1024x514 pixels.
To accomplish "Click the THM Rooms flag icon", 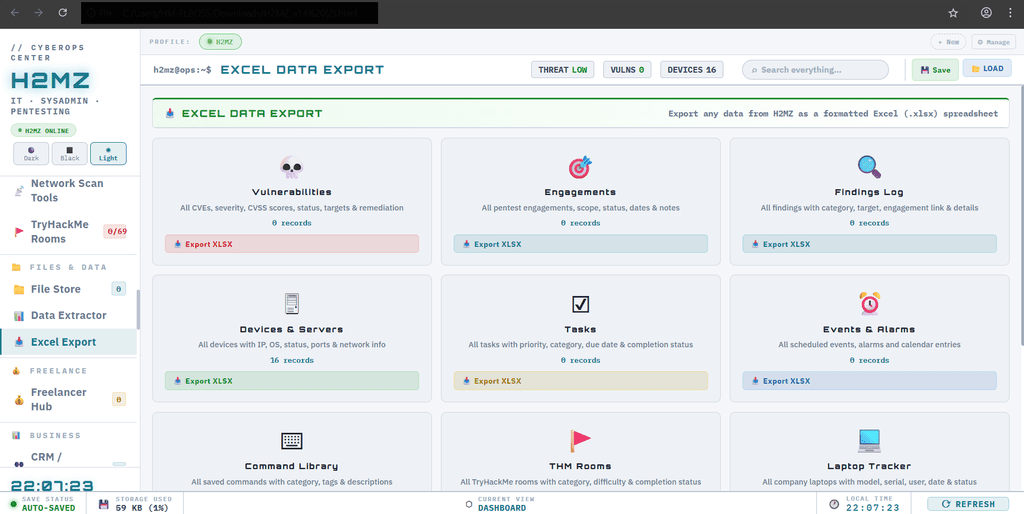I will [580, 440].
